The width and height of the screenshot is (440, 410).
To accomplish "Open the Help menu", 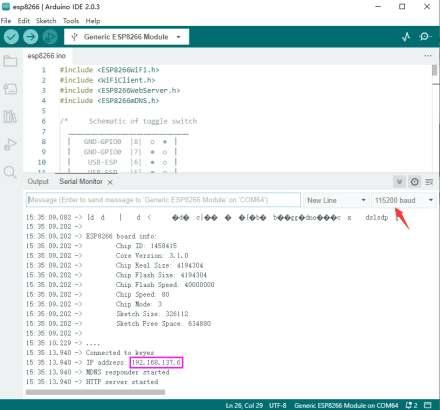I will [93, 21].
